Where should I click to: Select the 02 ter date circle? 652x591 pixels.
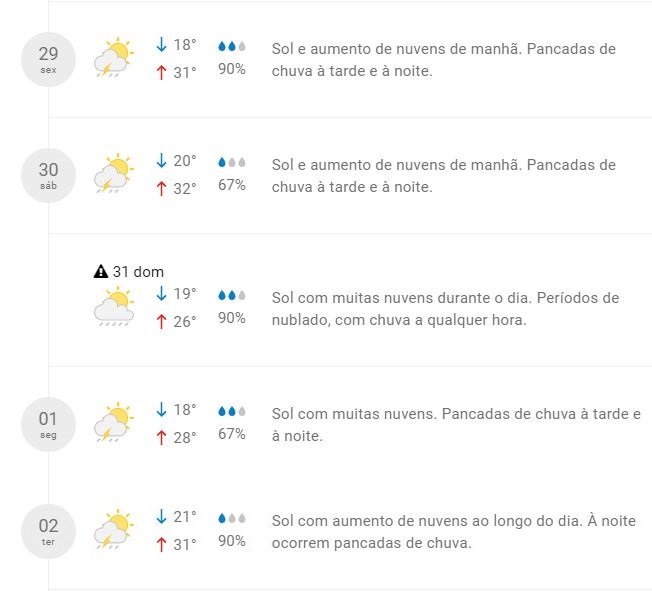point(49,531)
